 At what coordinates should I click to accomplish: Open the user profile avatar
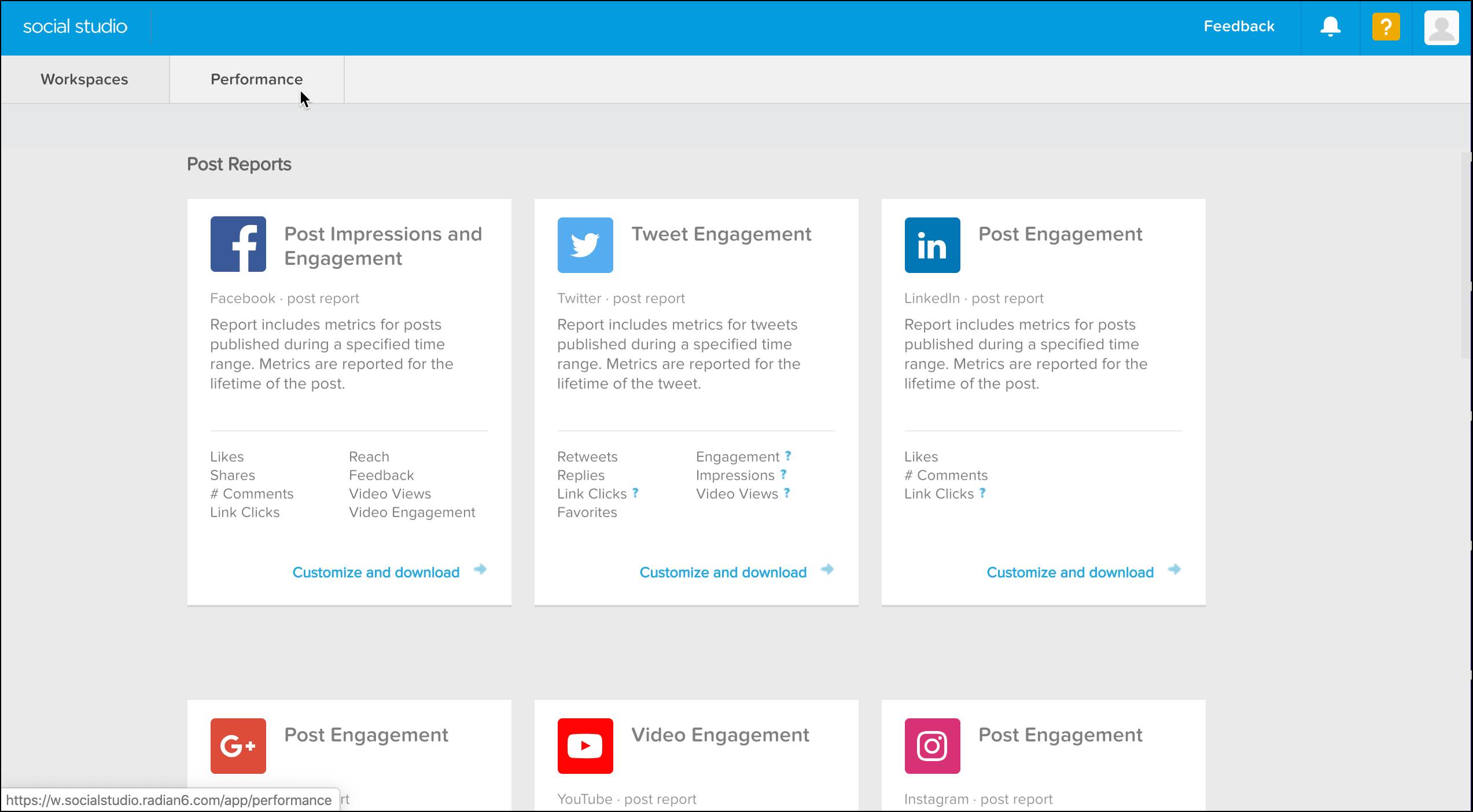(1441, 27)
